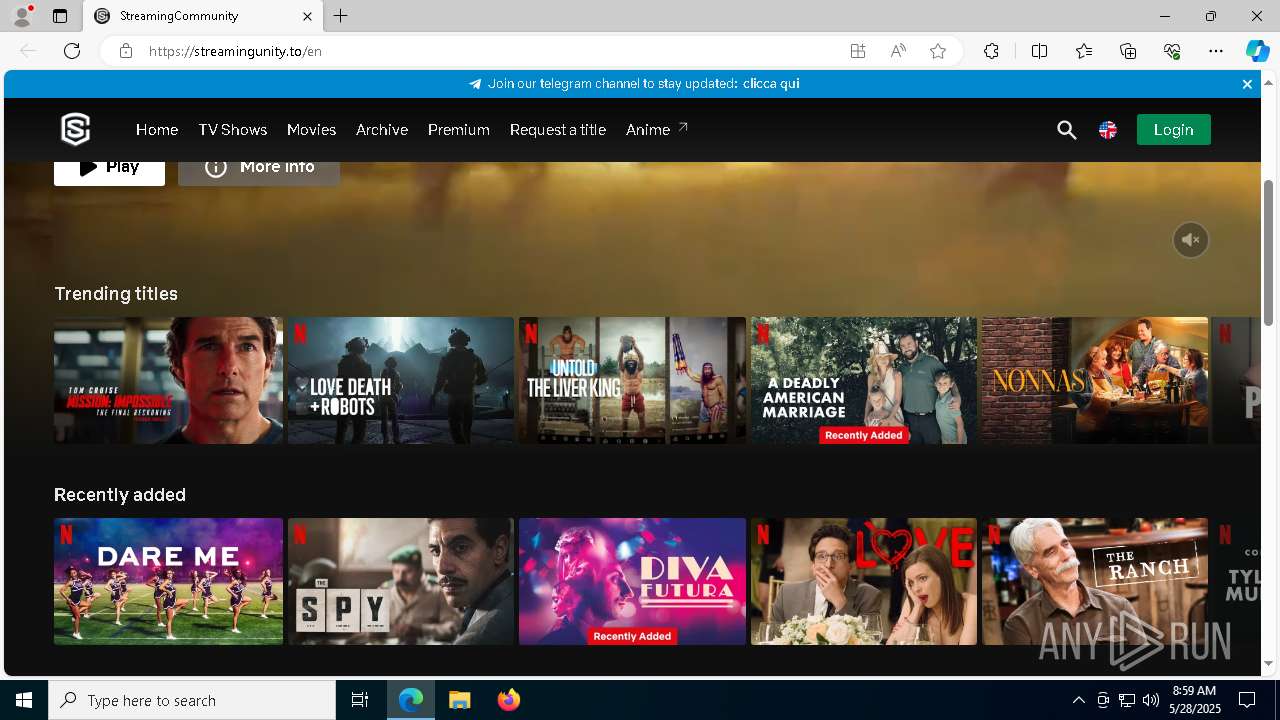Open the Archive page
Screen dimensions: 1280x720
pyautogui.click(x=382, y=130)
